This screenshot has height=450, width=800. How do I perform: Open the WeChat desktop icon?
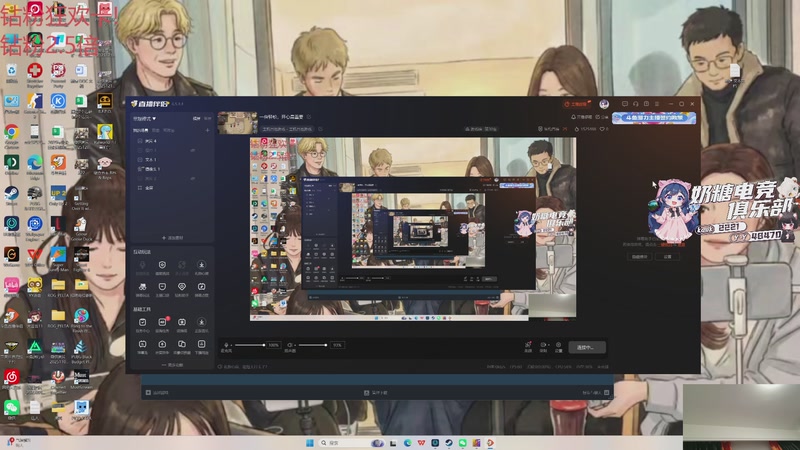(11, 410)
